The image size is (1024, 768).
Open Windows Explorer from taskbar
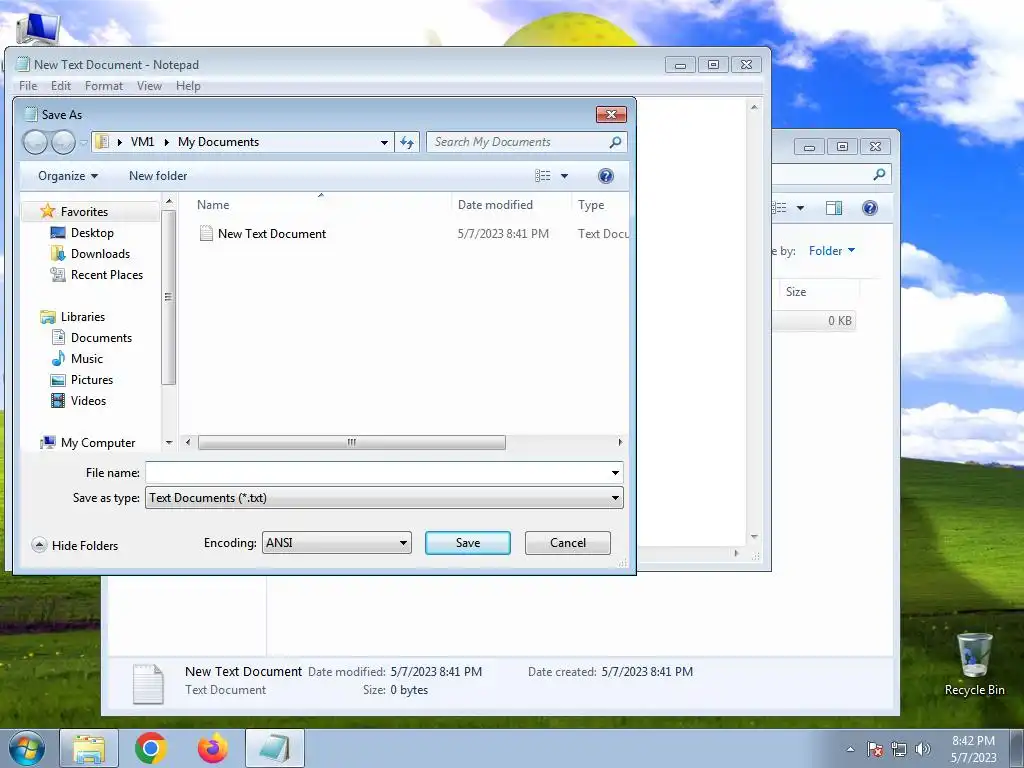[89, 748]
